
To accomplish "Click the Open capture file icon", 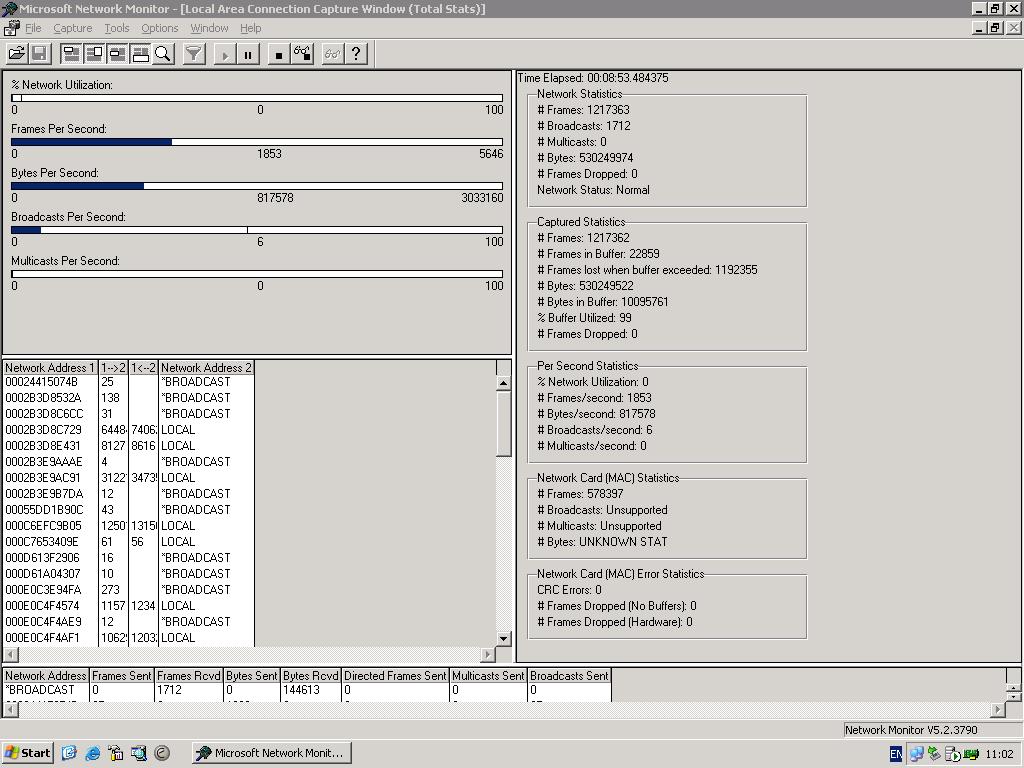I will coord(17,54).
